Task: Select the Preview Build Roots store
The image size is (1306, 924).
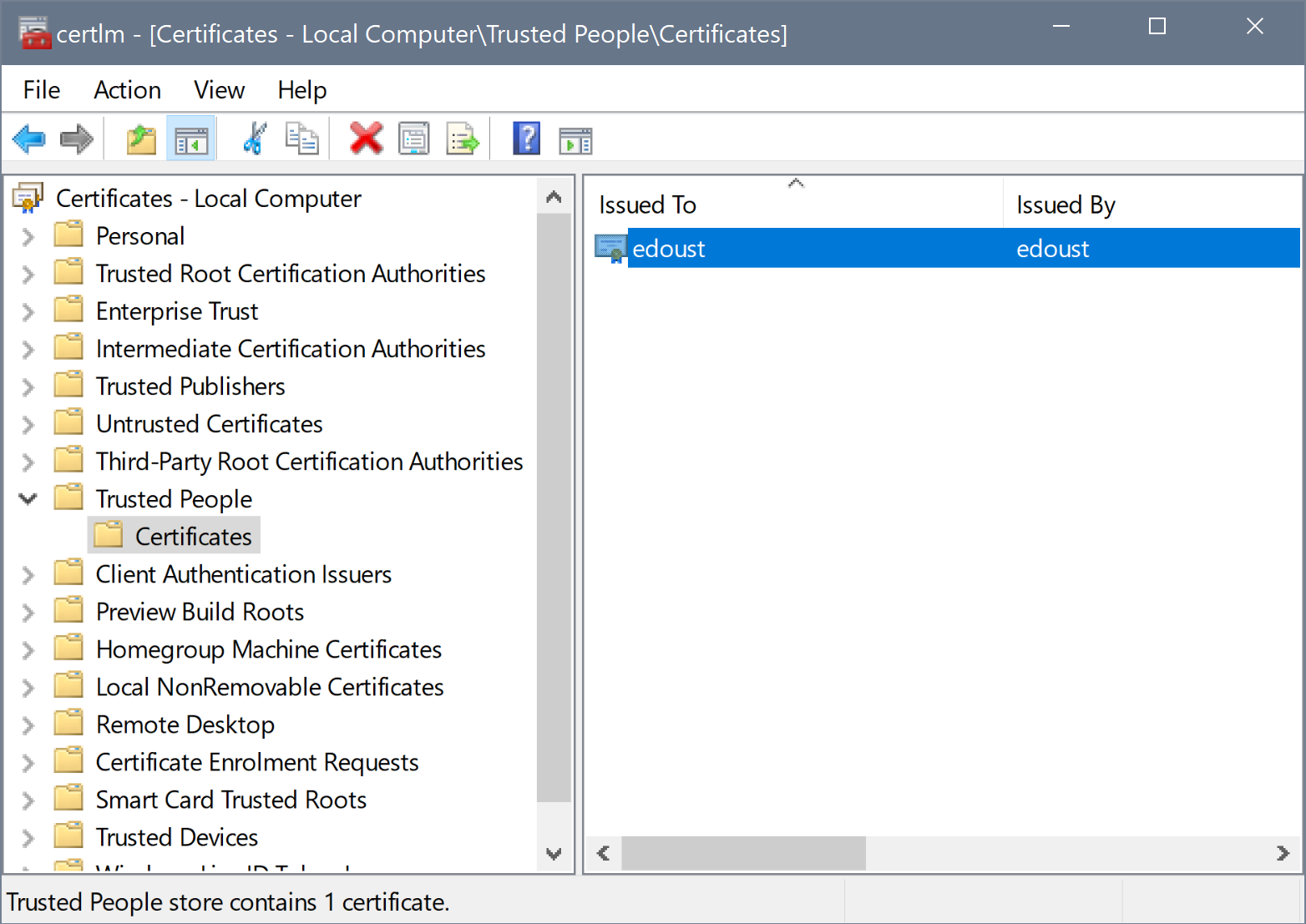Action: (200, 612)
